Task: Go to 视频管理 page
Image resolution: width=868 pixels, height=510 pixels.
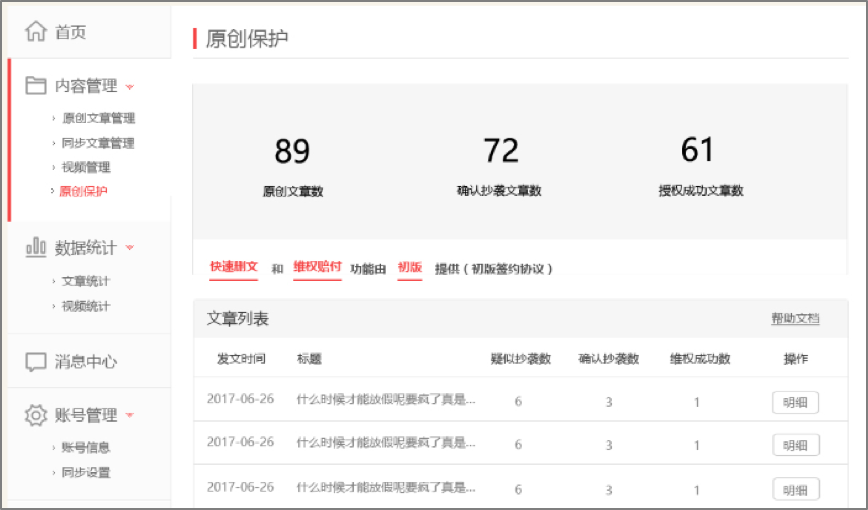Action: point(86,167)
